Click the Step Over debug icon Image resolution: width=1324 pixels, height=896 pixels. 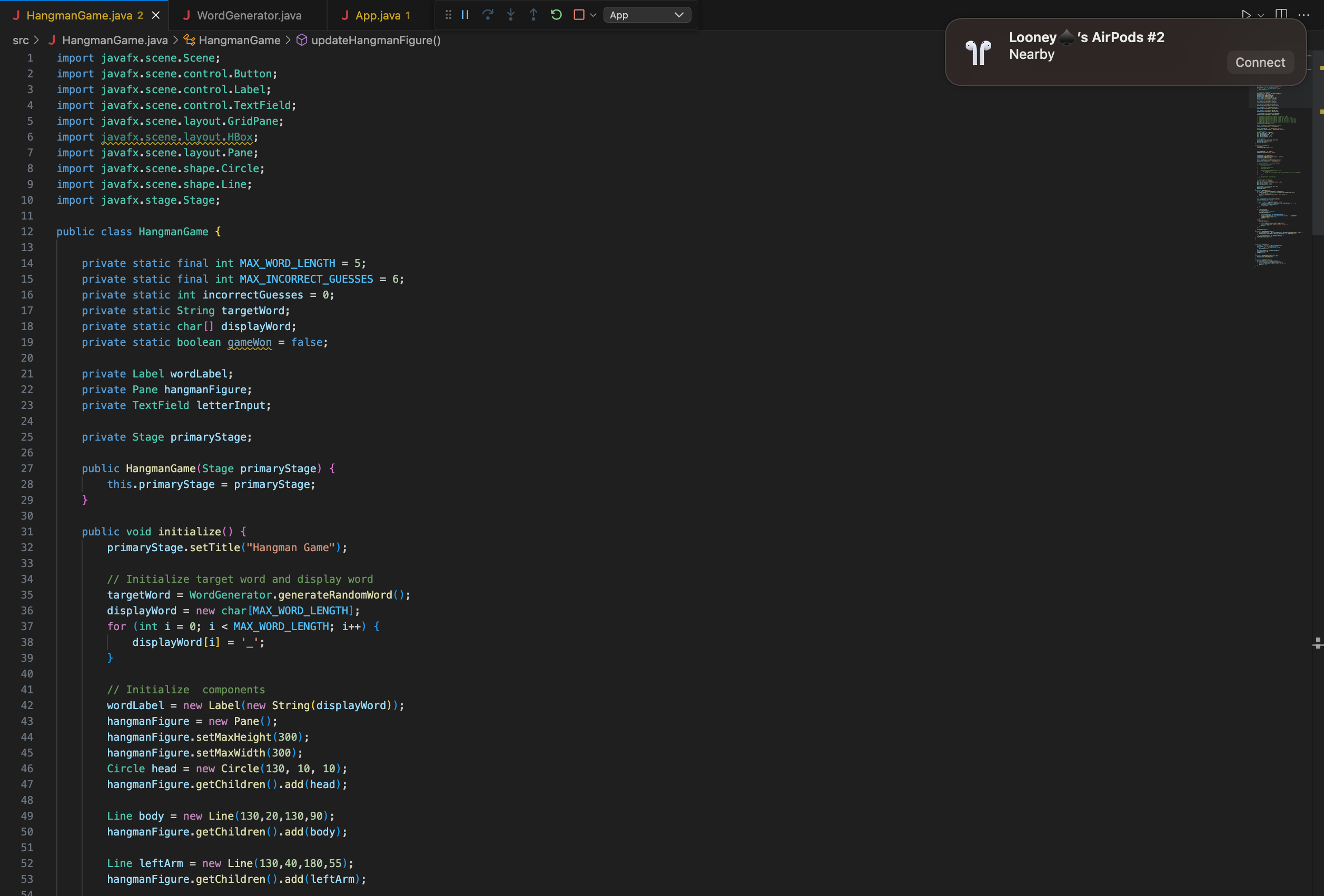point(488,15)
